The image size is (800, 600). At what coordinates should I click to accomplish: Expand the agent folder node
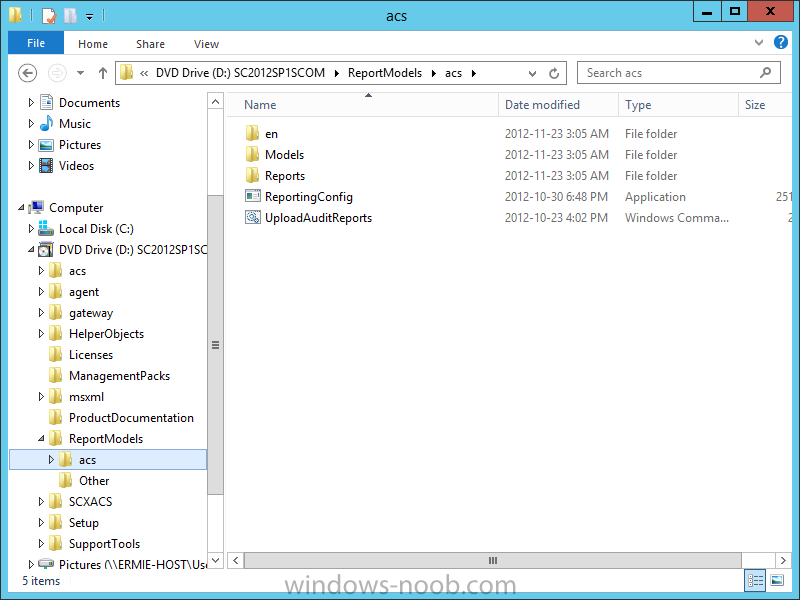point(41,291)
